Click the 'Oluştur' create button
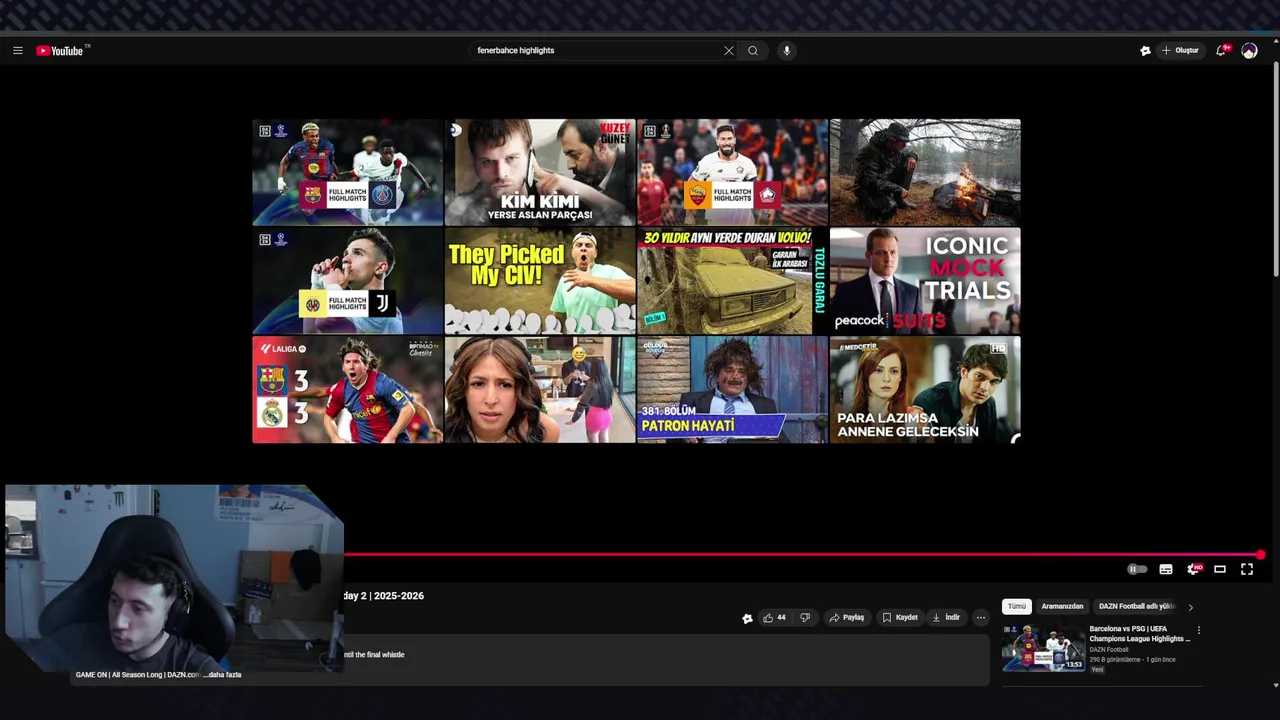The width and height of the screenshot is (1280, 720). (1181, 51)
